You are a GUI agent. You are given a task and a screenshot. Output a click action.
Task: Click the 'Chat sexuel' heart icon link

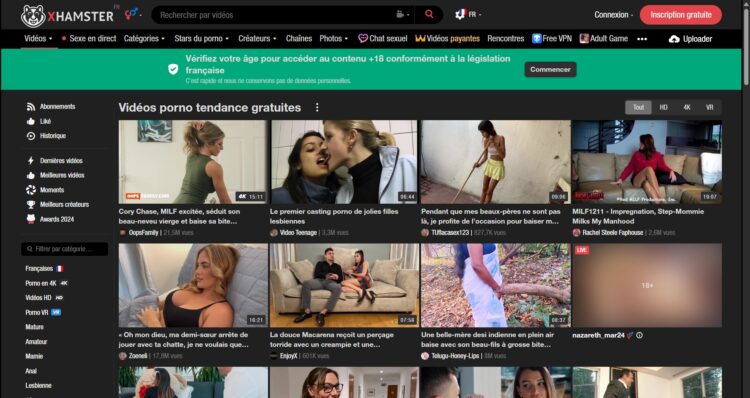[383, 38]
